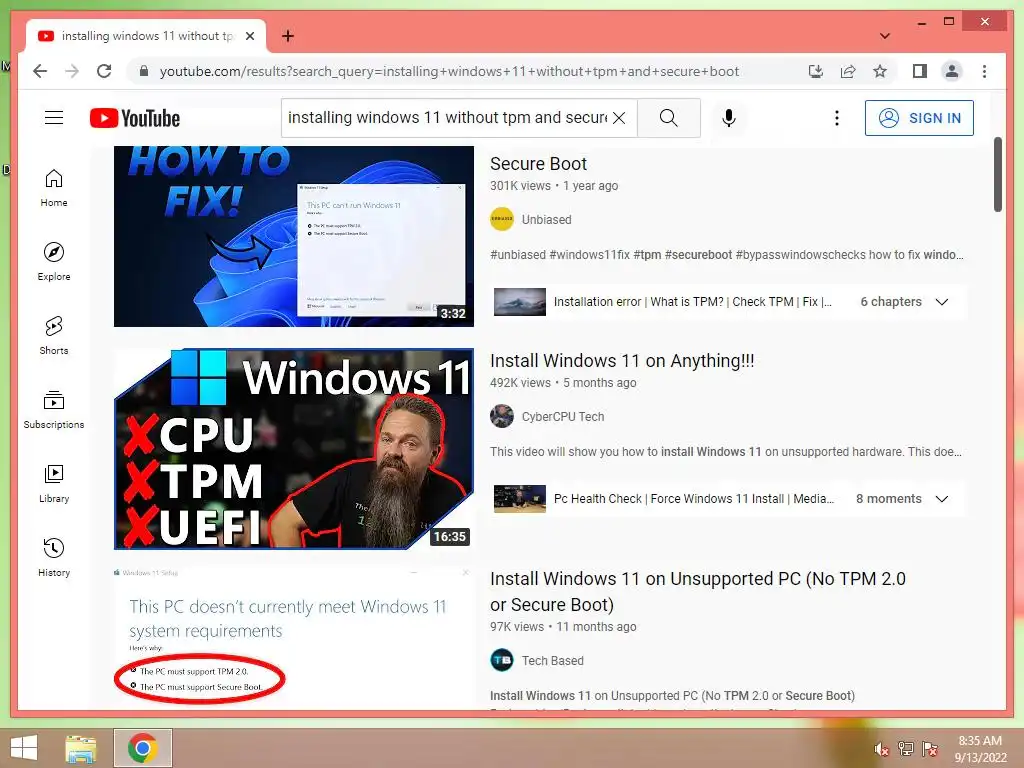Open YouTube settings three-dot menu
The height and width of the screenshot is (768, 1024).
837,118
